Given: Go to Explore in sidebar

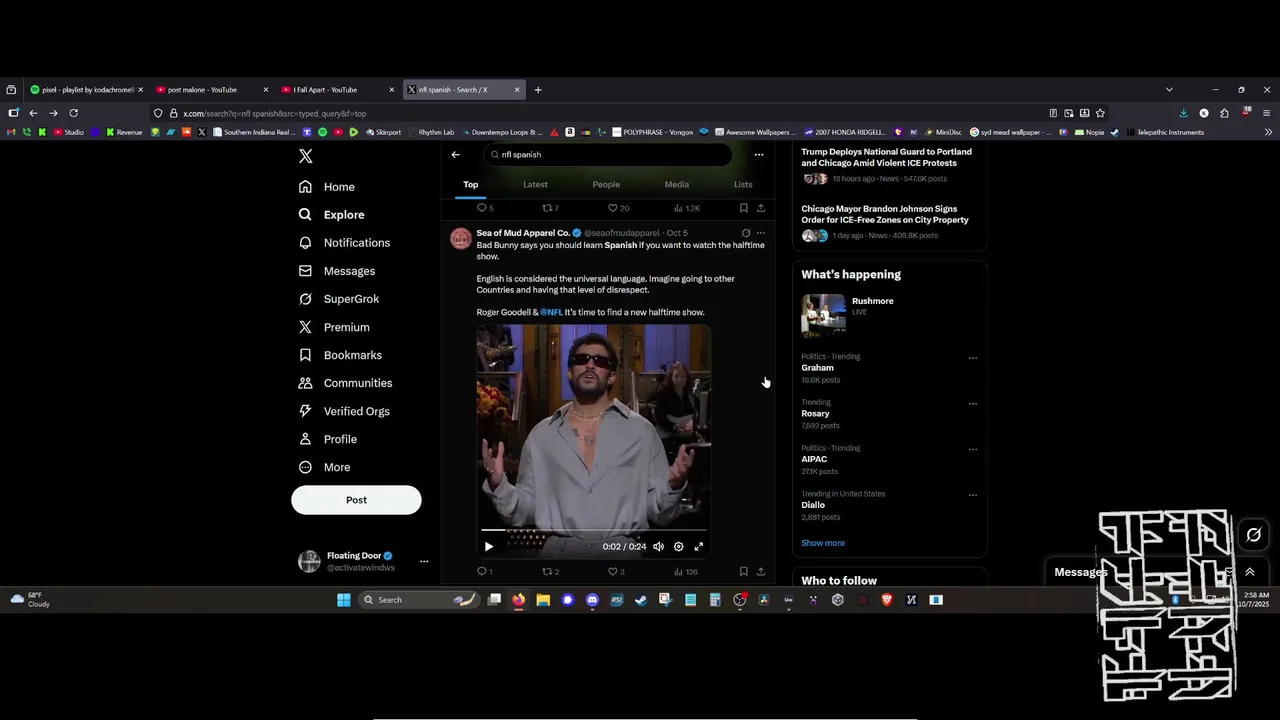Looking at the screenshot, I should pyautogui.click(x=331, y=215).
